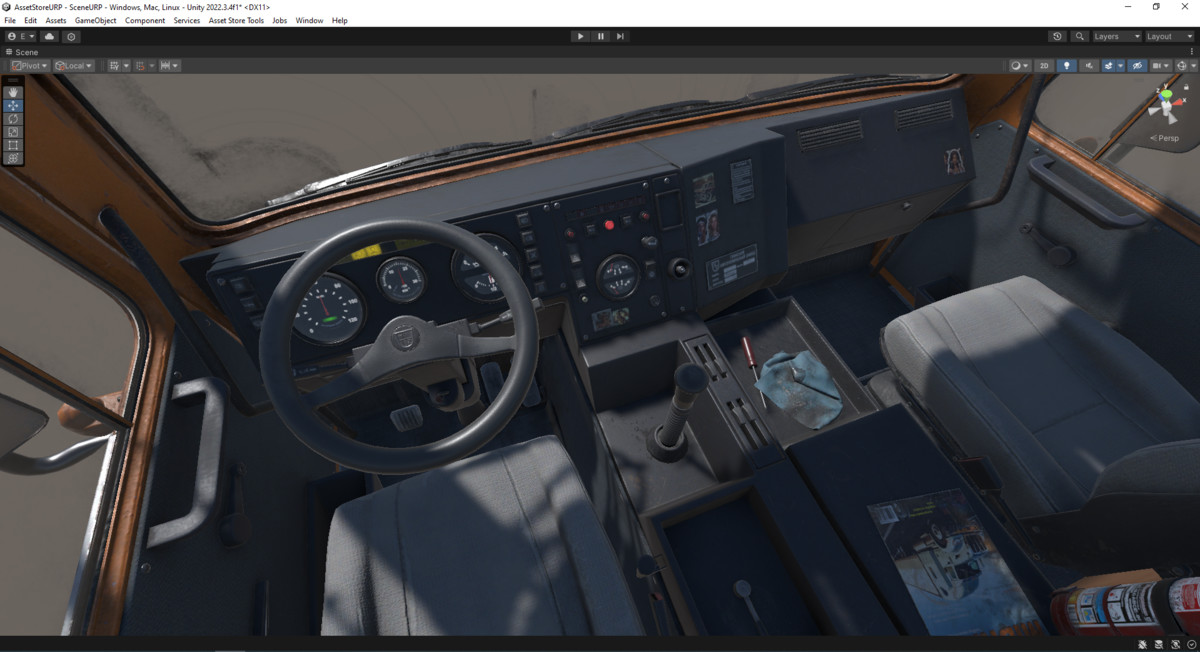Open the account E dropdown
The image size is (1200, 652).
pos(20,36)
